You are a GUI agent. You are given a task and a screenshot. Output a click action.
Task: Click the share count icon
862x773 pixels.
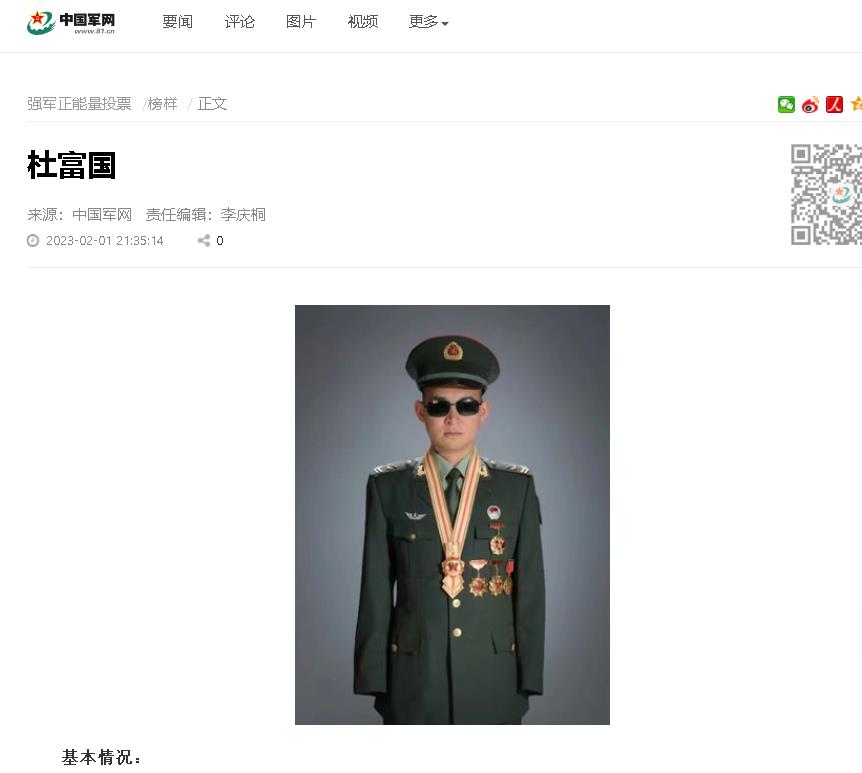(204, 240)
